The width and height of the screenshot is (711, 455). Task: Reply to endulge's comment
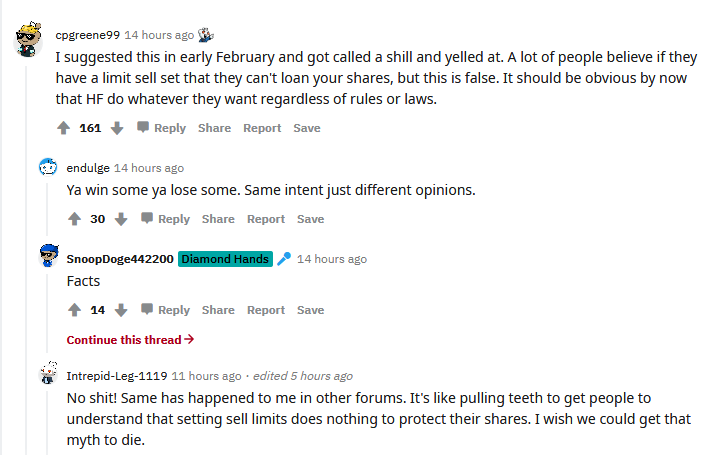pyautogui.click(x=165, y=219)
